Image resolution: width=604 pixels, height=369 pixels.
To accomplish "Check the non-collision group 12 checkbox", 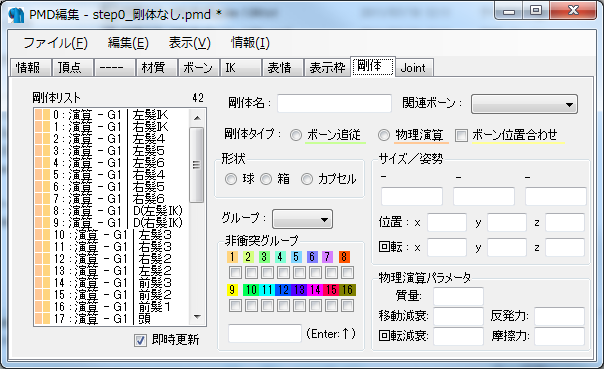I will point(283,306).
